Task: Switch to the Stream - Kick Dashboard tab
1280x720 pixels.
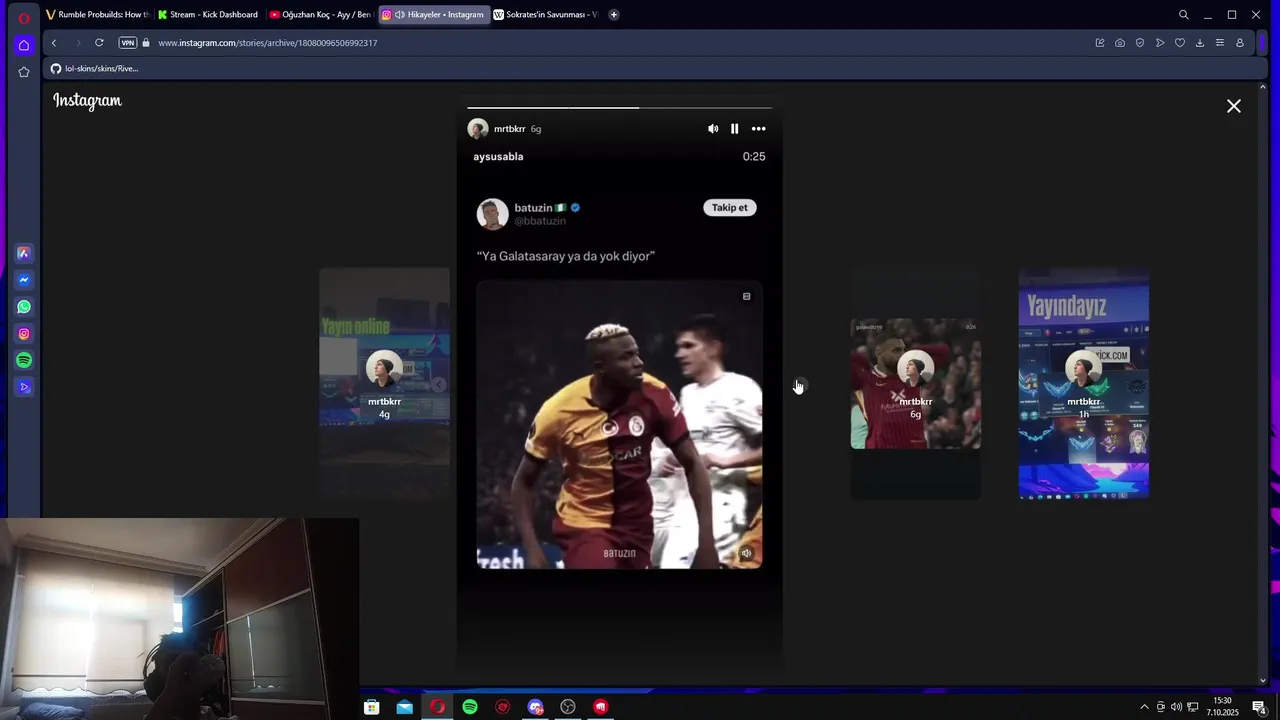Action: coord(209,15)
